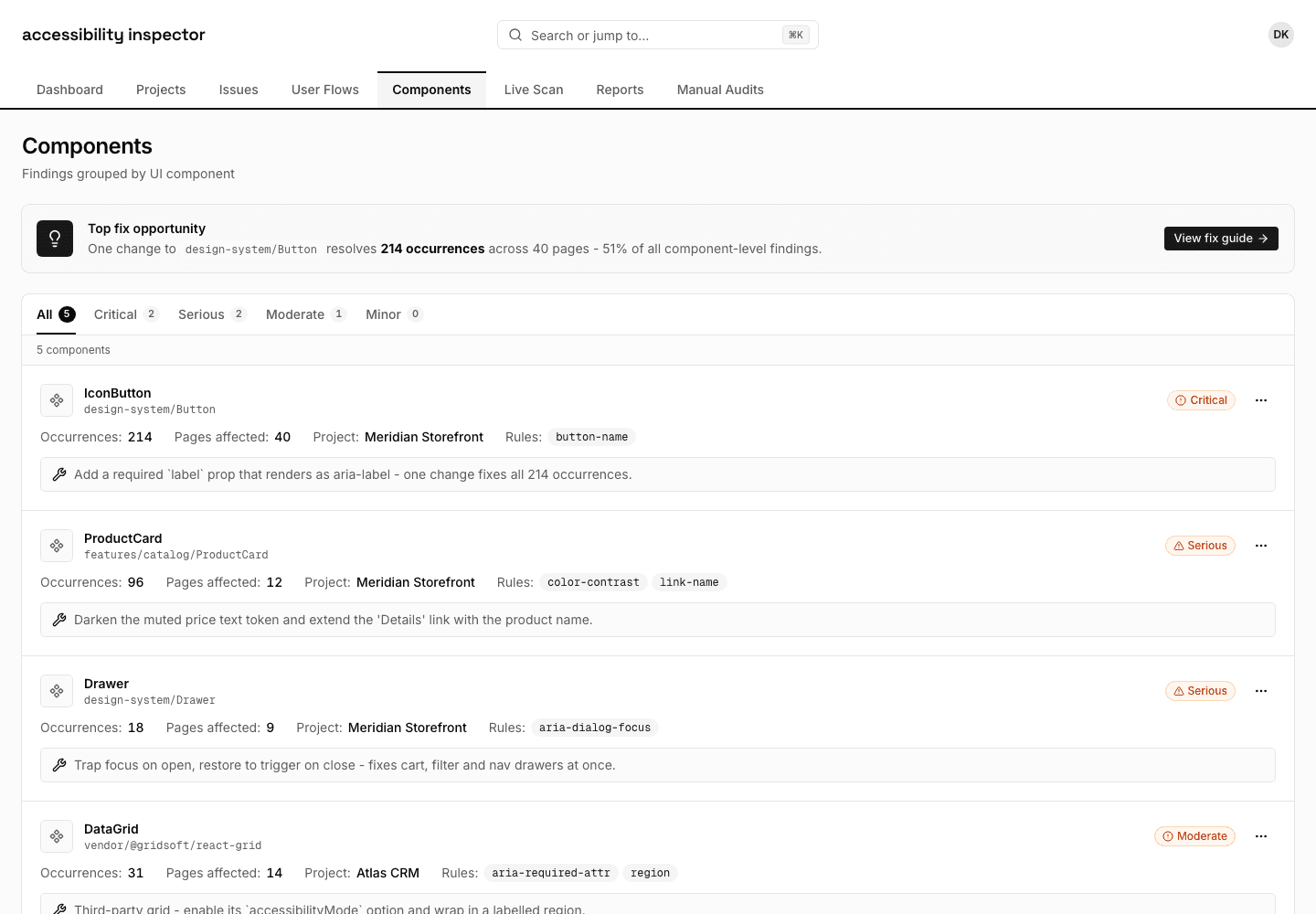This screenshot has height=914, width=1316.
Task: Open the Dashboard tab
Action: pyautogui.click(x=69, y=90)
